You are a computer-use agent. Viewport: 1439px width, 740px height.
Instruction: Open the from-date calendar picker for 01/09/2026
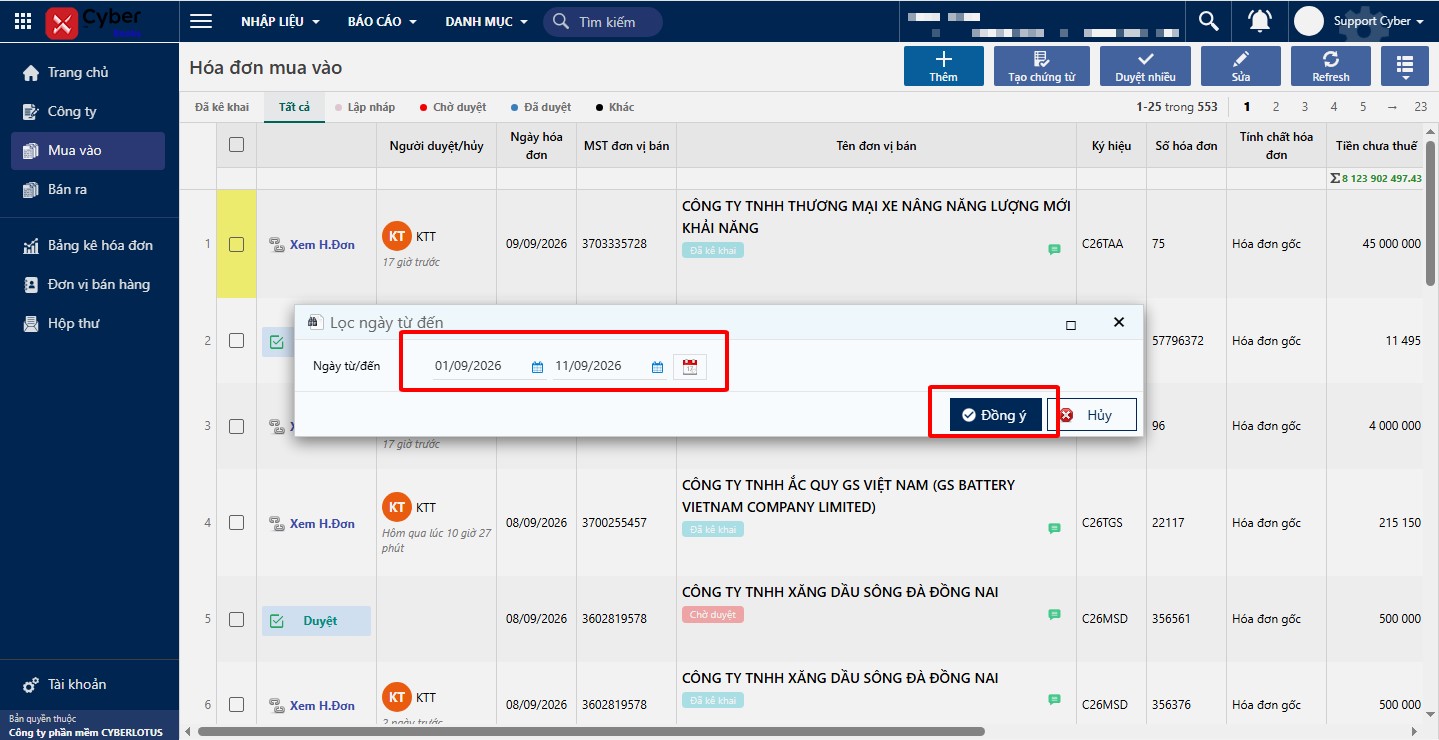537,367
